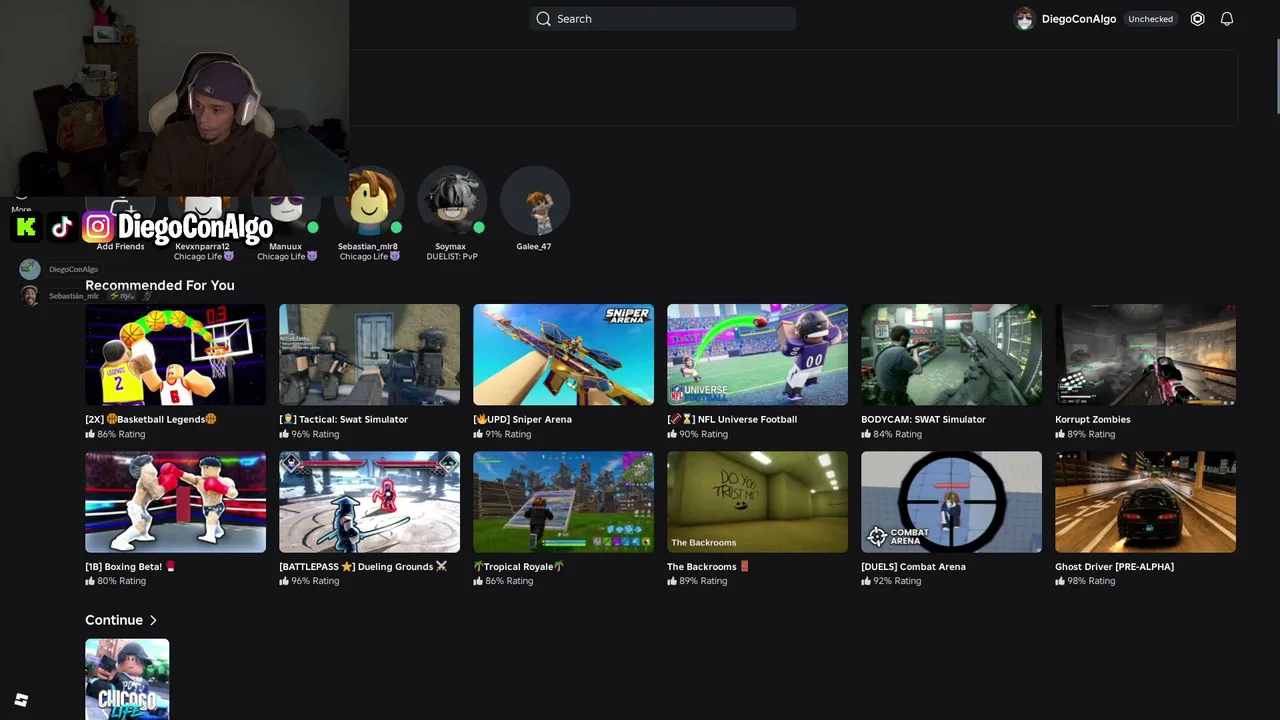Click the "Tactical: Swat Simulator" title
The width and height of the screenshot is (1280, 720).
[343, 419]
